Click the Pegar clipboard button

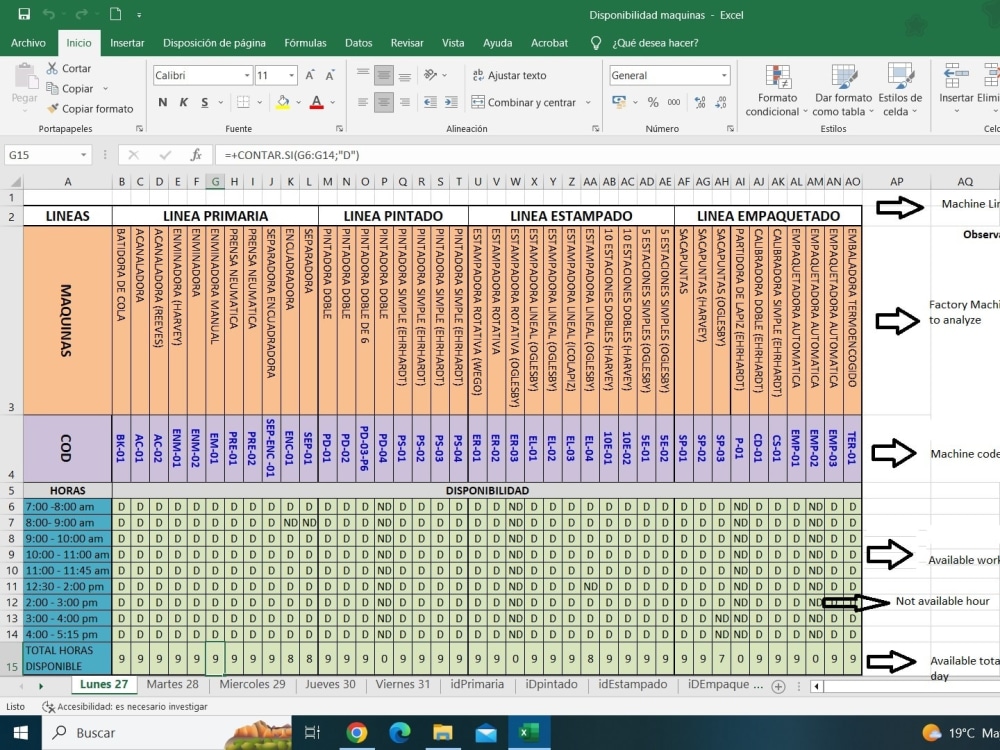click(x=24, y=86)
